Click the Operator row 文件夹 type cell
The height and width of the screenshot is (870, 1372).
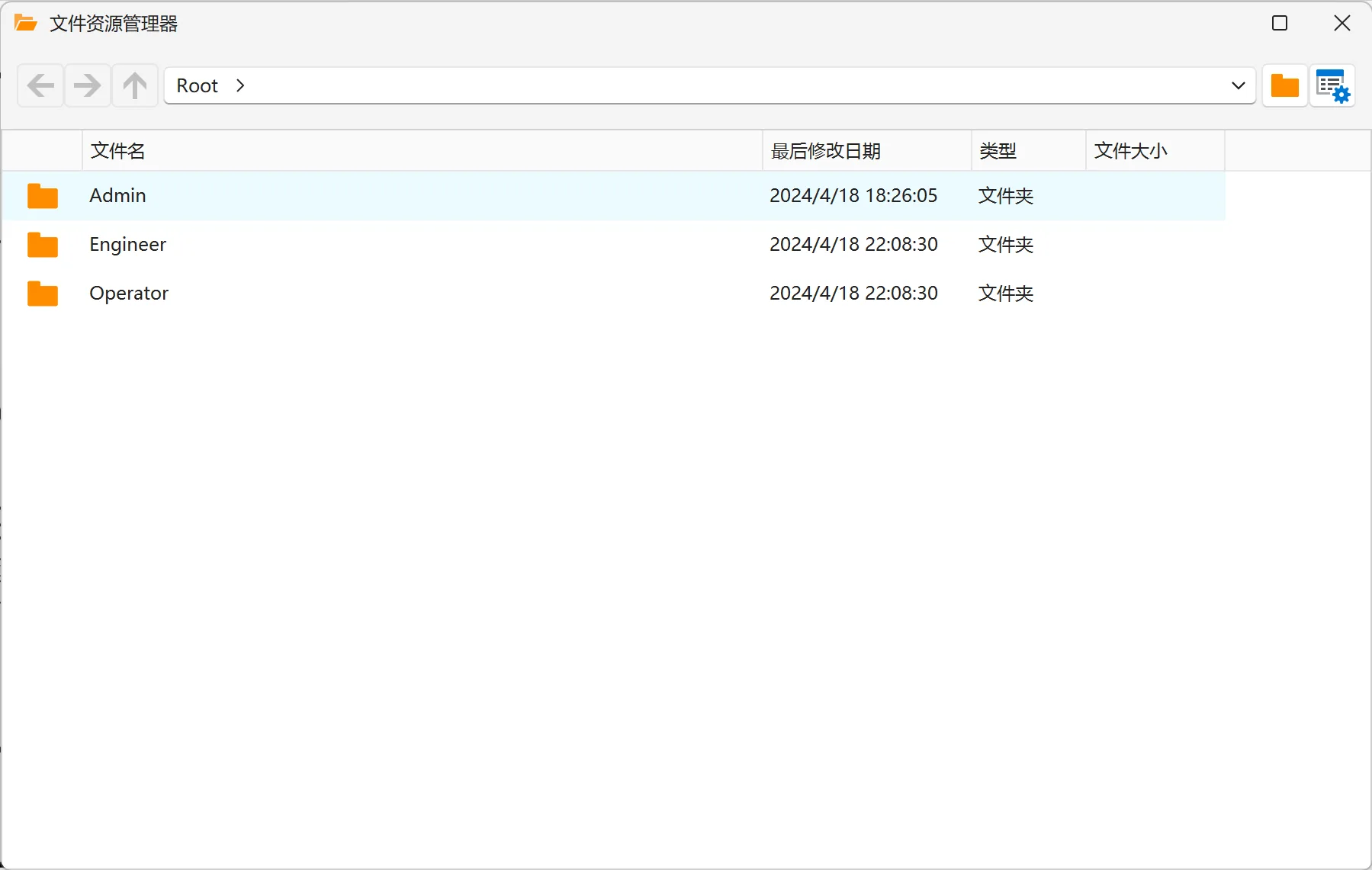click(x=1006, y=294)
